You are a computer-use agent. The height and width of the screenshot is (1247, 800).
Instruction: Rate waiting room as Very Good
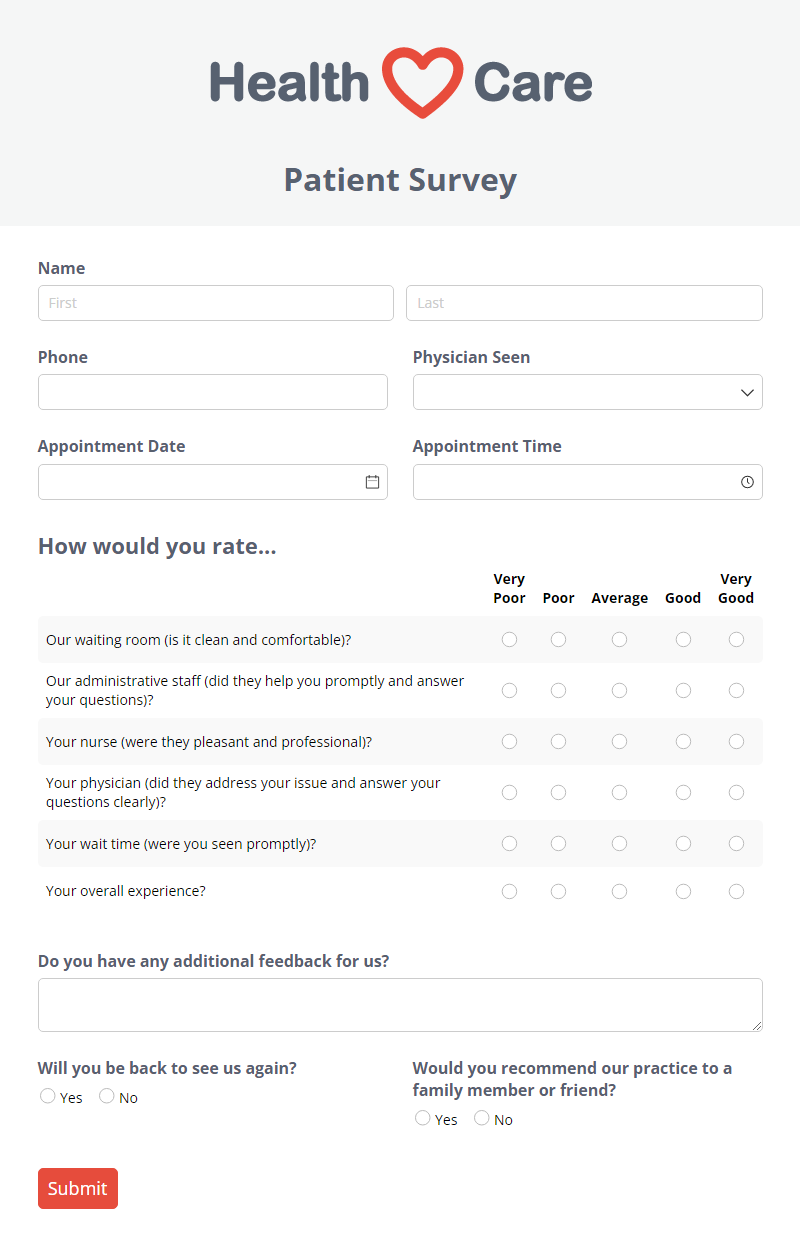736,639
